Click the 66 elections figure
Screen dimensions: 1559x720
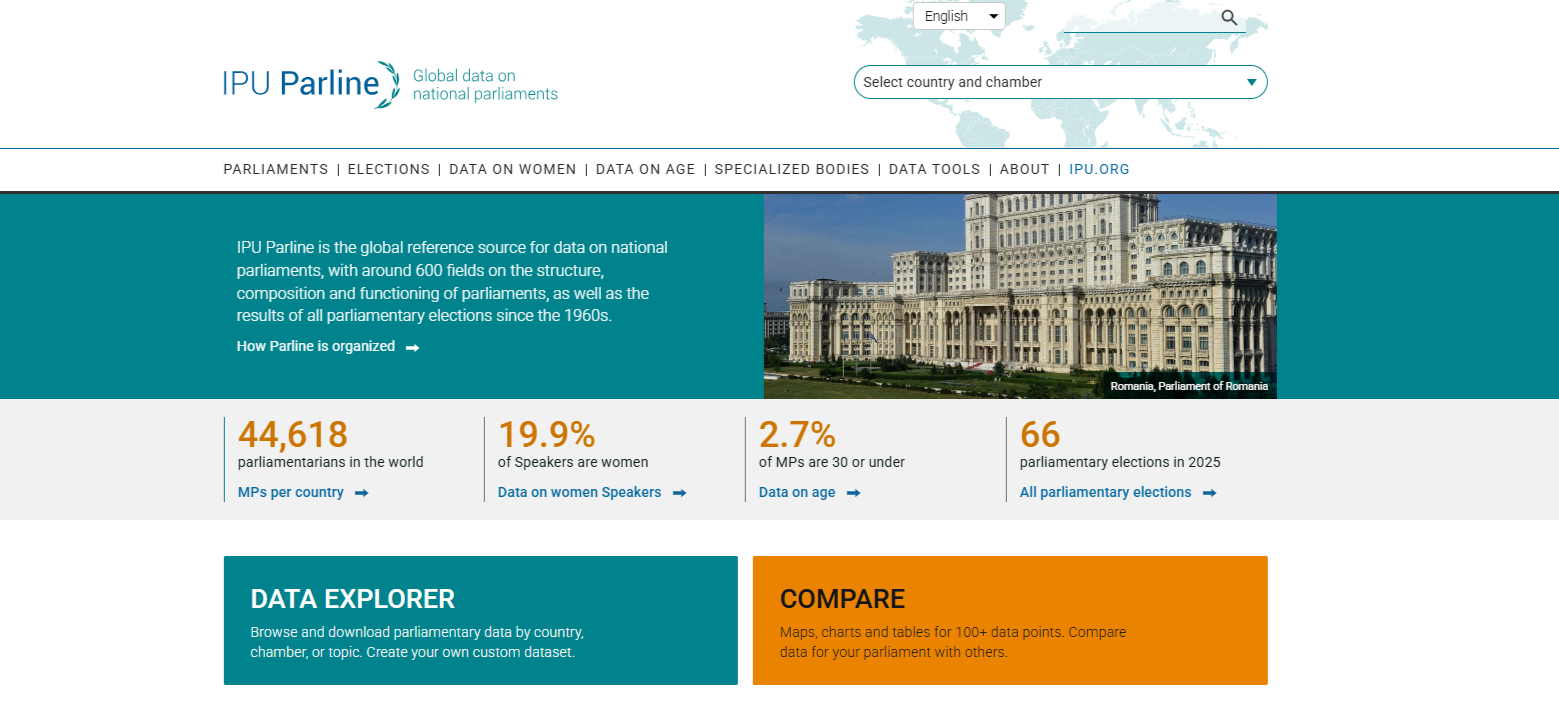pyautogui.click(x=1040, y=435)
